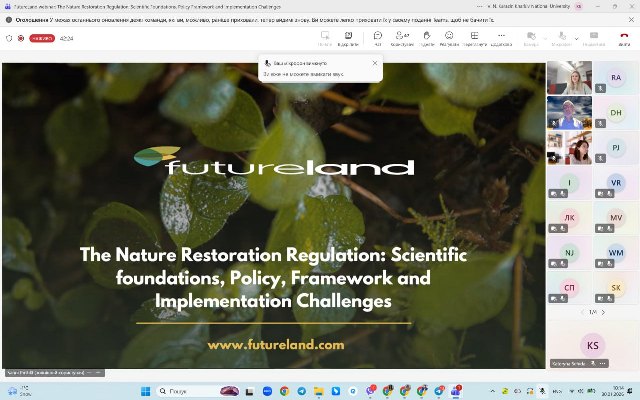Go to next page of participants
This screenshot has height=400, width=640.
605,312
